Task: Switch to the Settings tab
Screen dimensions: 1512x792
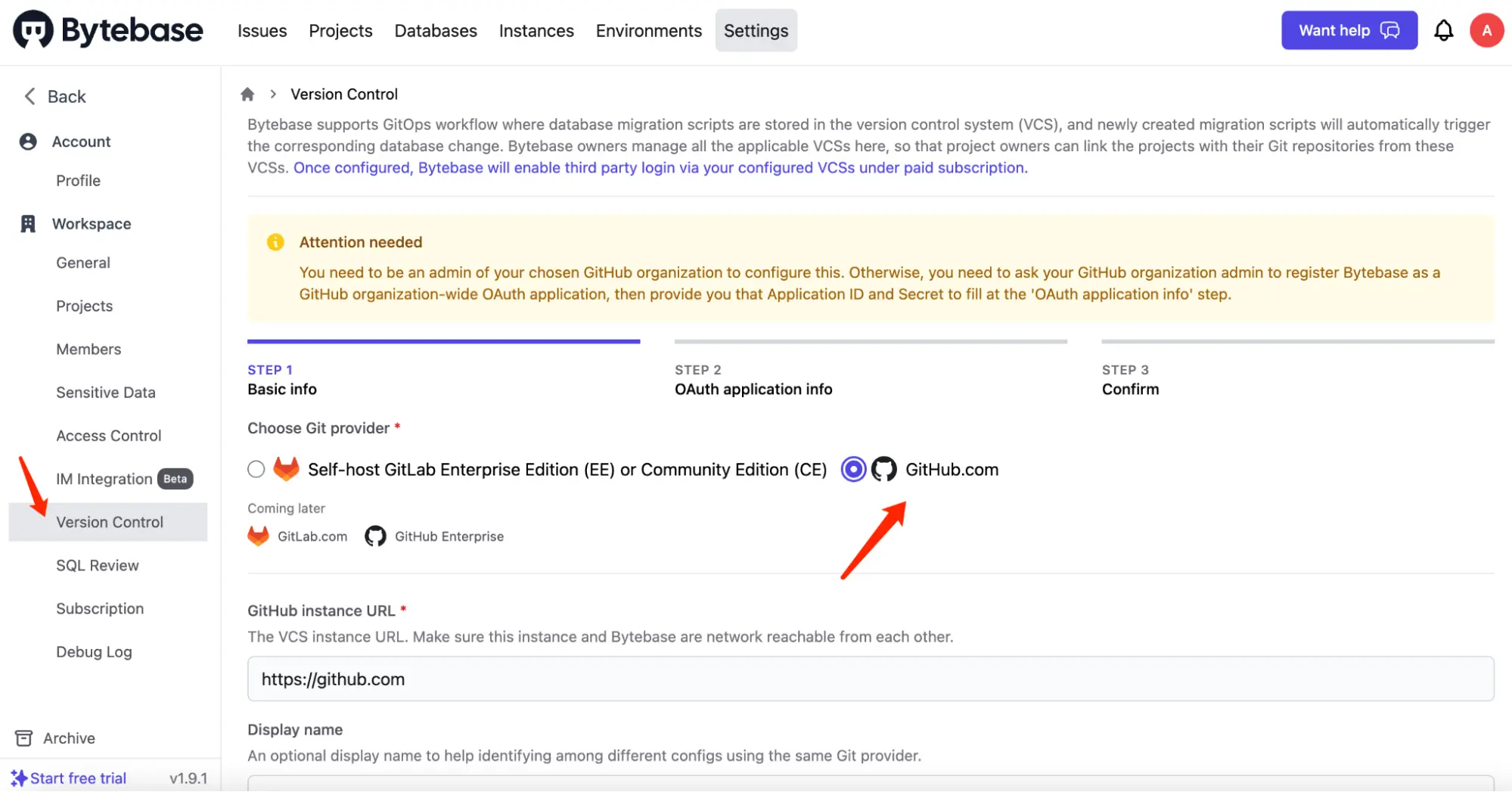Action: click(755, 30)
